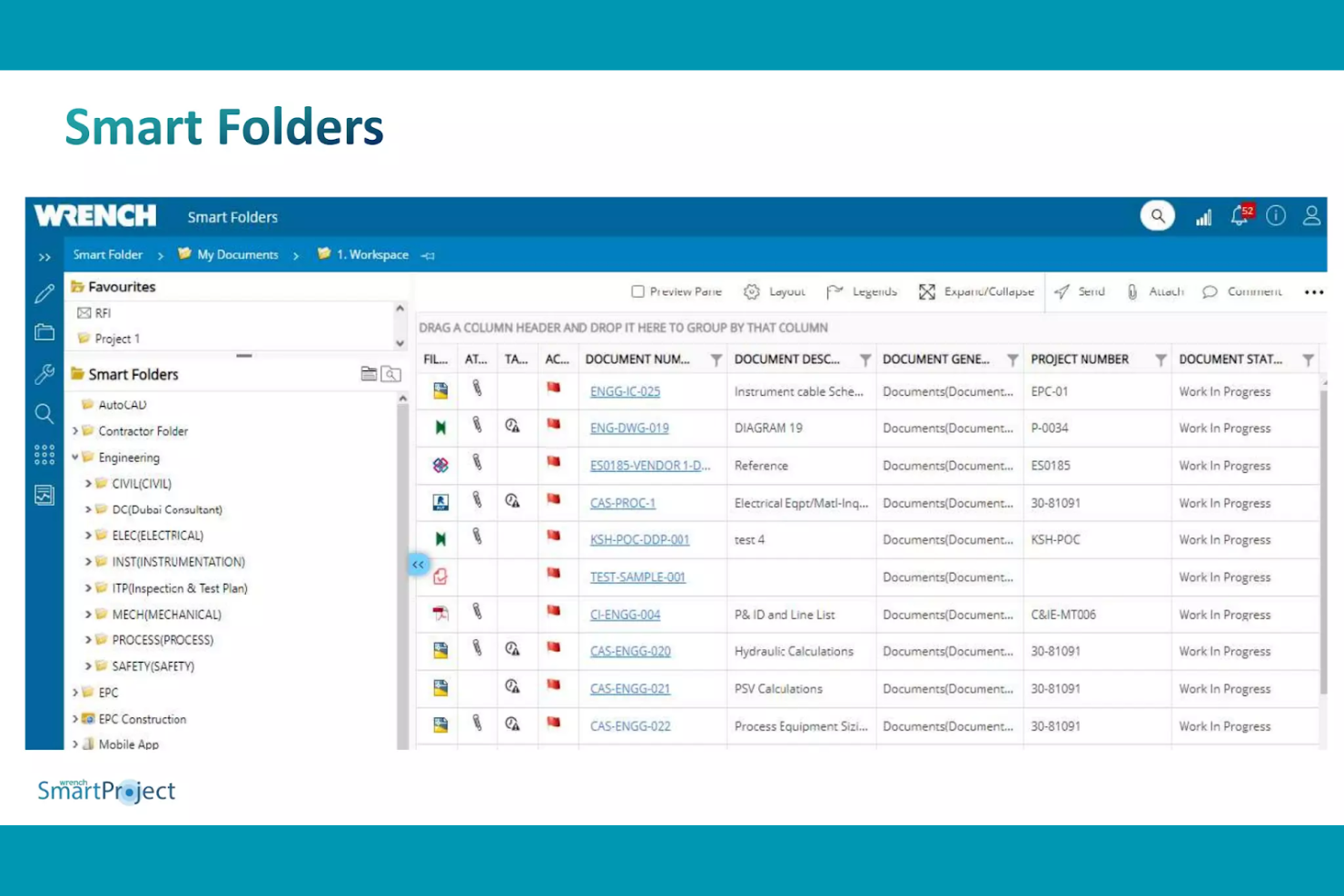Image resolution: width=1344 pixels, height=896 pixels.
Task: Click the Pen tool in left sidebar
Action: (x=44, y=293)
